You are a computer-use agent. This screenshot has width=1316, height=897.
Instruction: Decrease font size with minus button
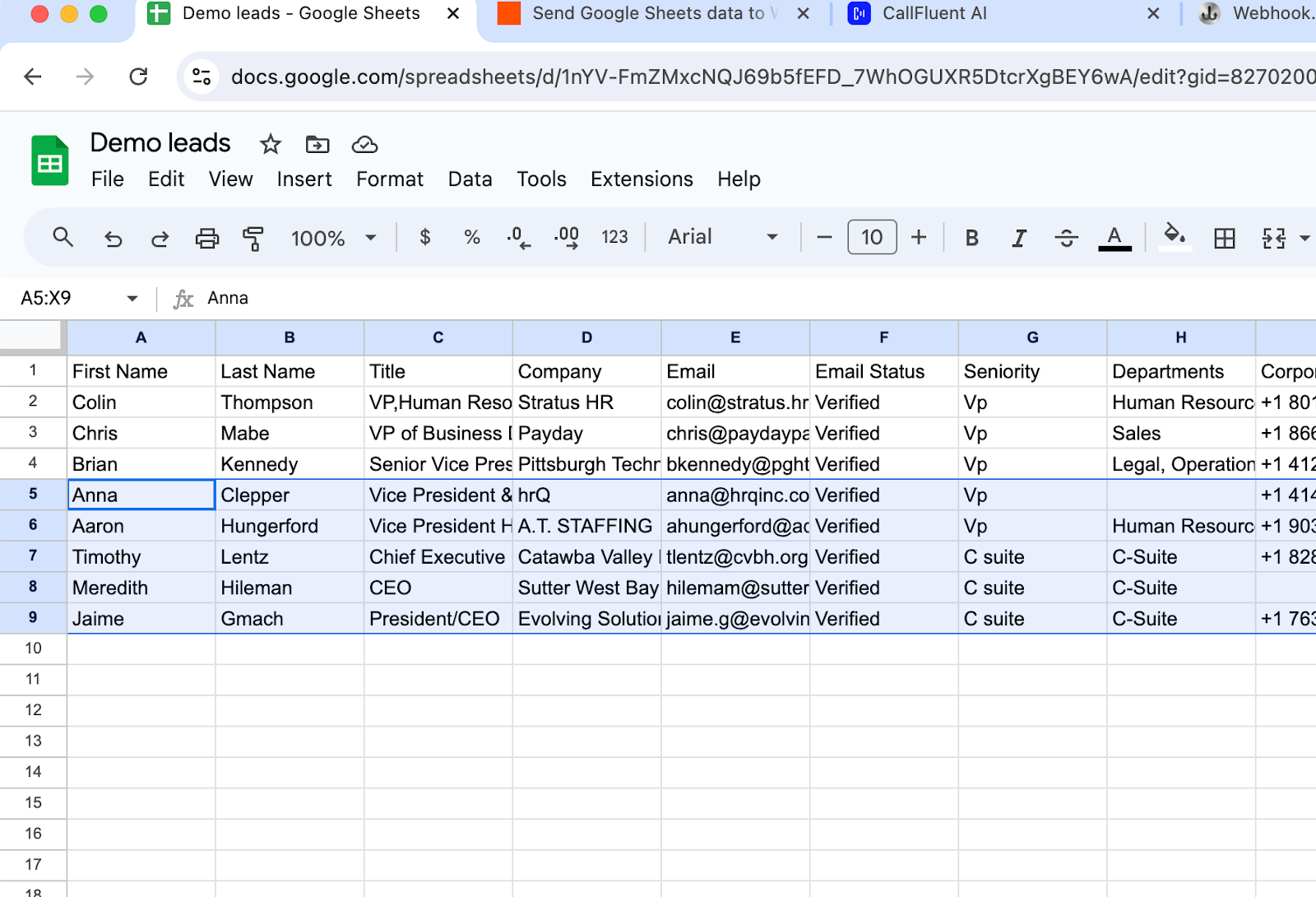824,237
